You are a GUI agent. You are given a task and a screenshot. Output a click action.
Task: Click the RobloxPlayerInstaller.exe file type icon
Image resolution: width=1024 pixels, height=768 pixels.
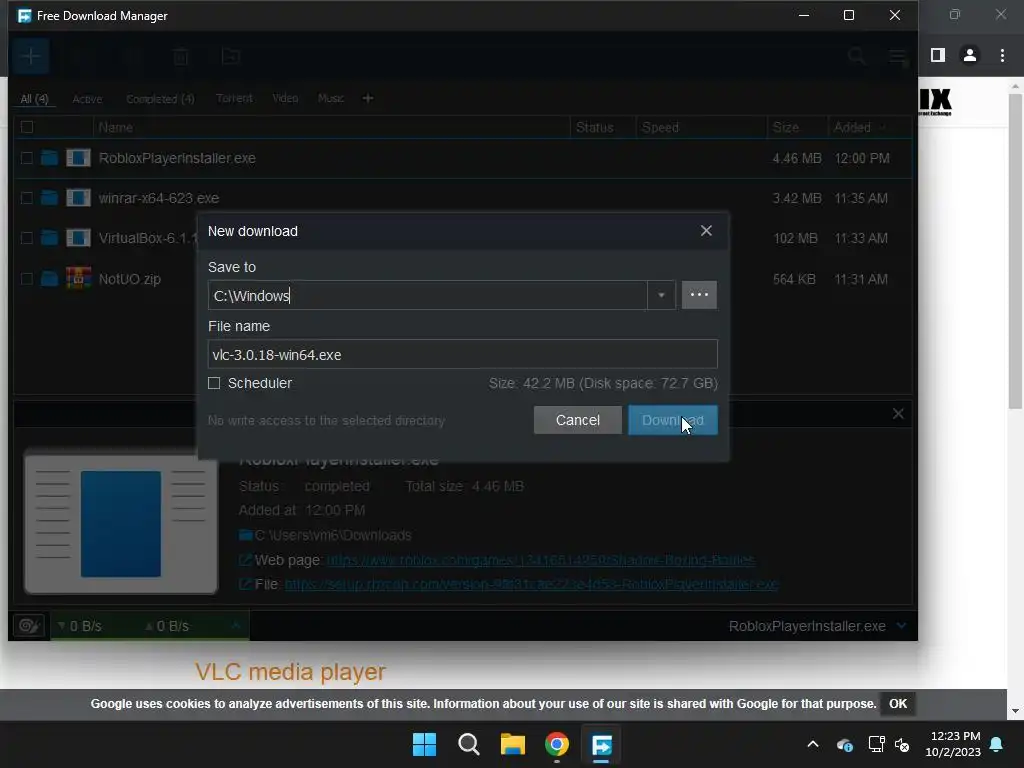click(x=78, y=158)
